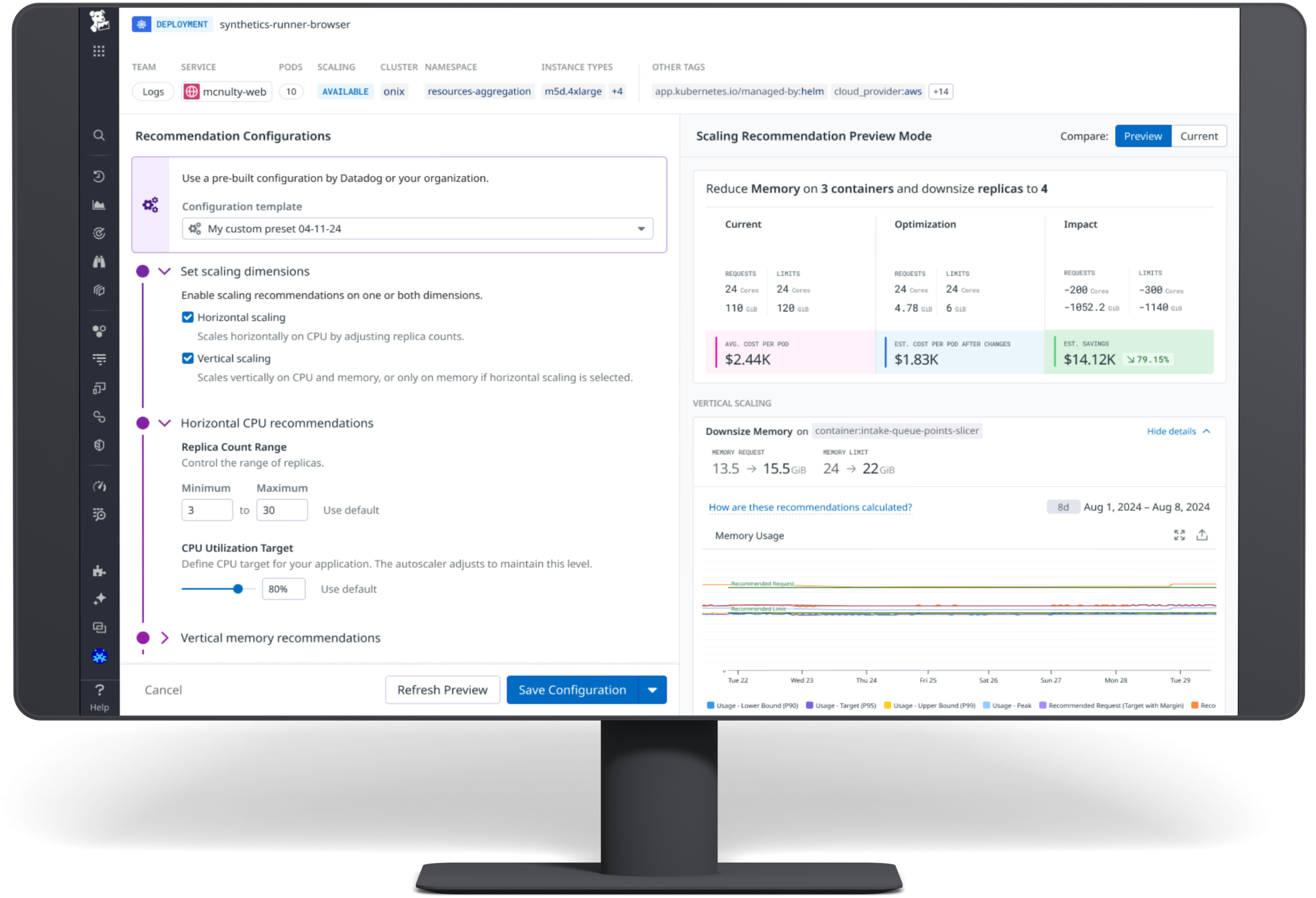Image resolution: width=1316 pixels, height=898 pixels.
Task: Expand the Memory Usage chart to fullscreen
Action: 1180,534
